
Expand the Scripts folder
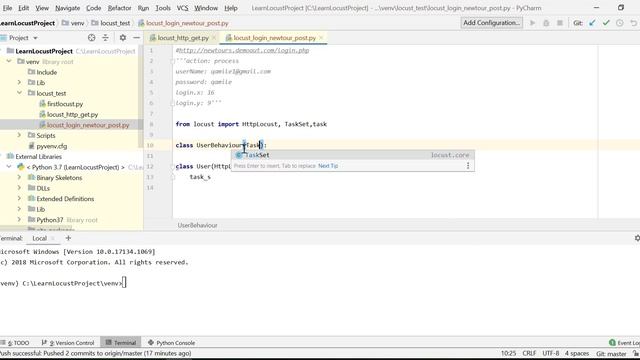coord(19,135)
